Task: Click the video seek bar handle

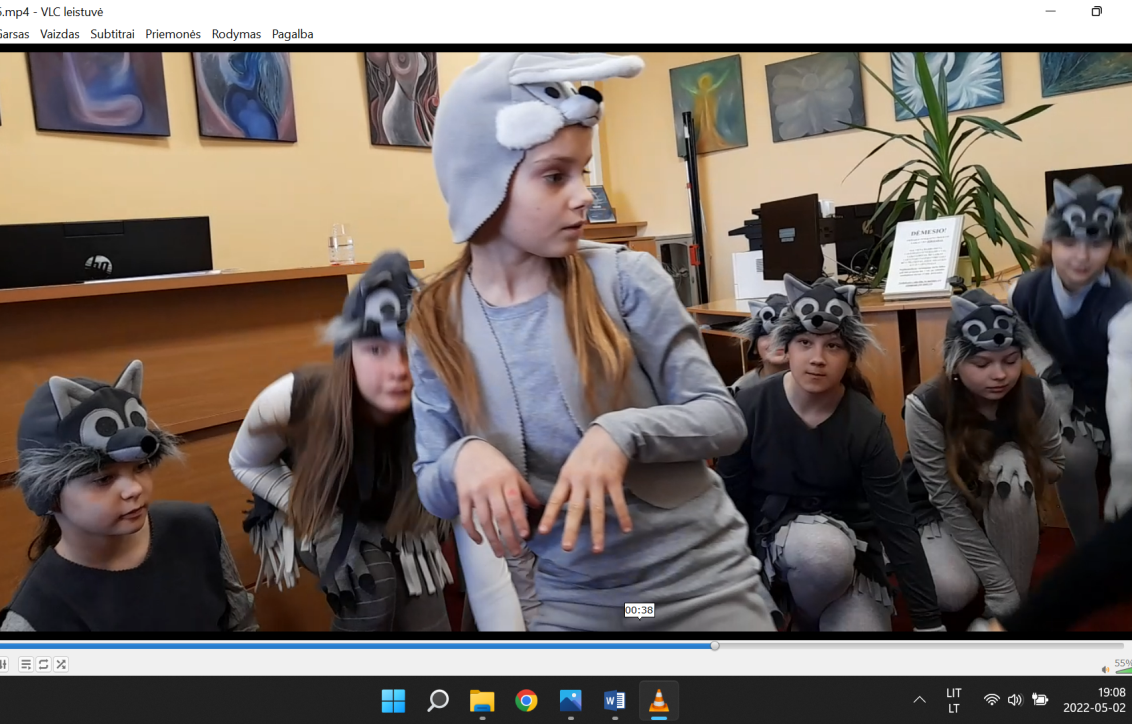Action: coord(715,646)
